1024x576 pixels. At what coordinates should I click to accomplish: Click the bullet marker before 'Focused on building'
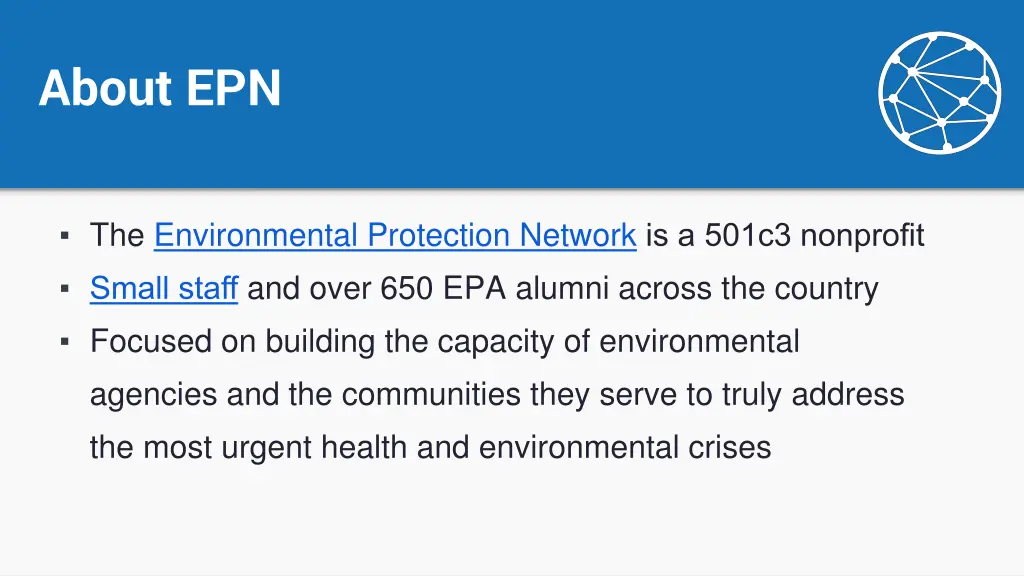pos(65,341)
